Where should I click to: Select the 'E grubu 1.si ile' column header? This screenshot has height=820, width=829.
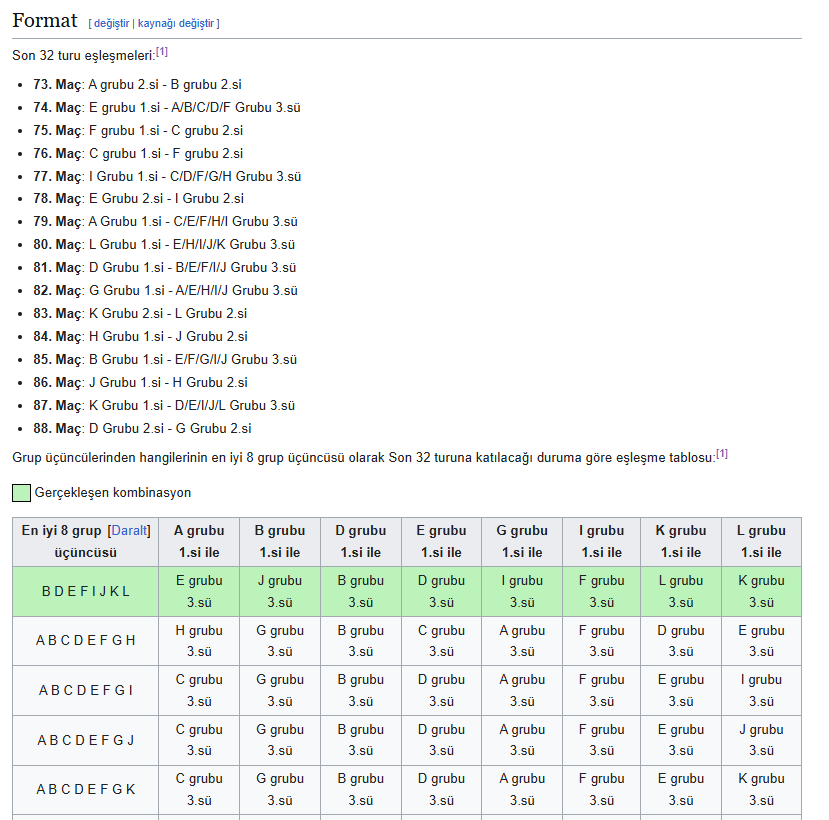pos(441,542)
